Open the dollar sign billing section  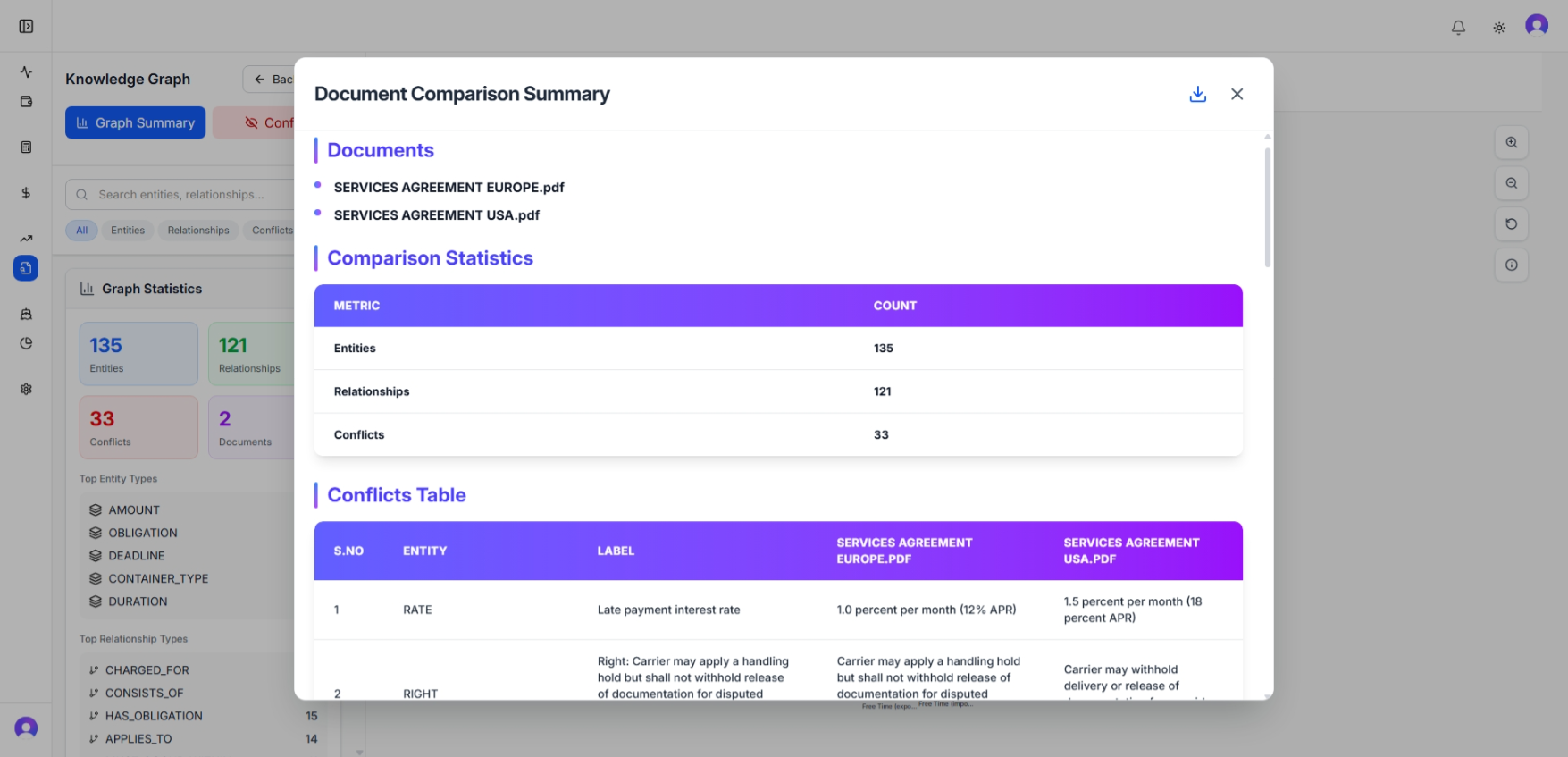(x=26, y=193)
